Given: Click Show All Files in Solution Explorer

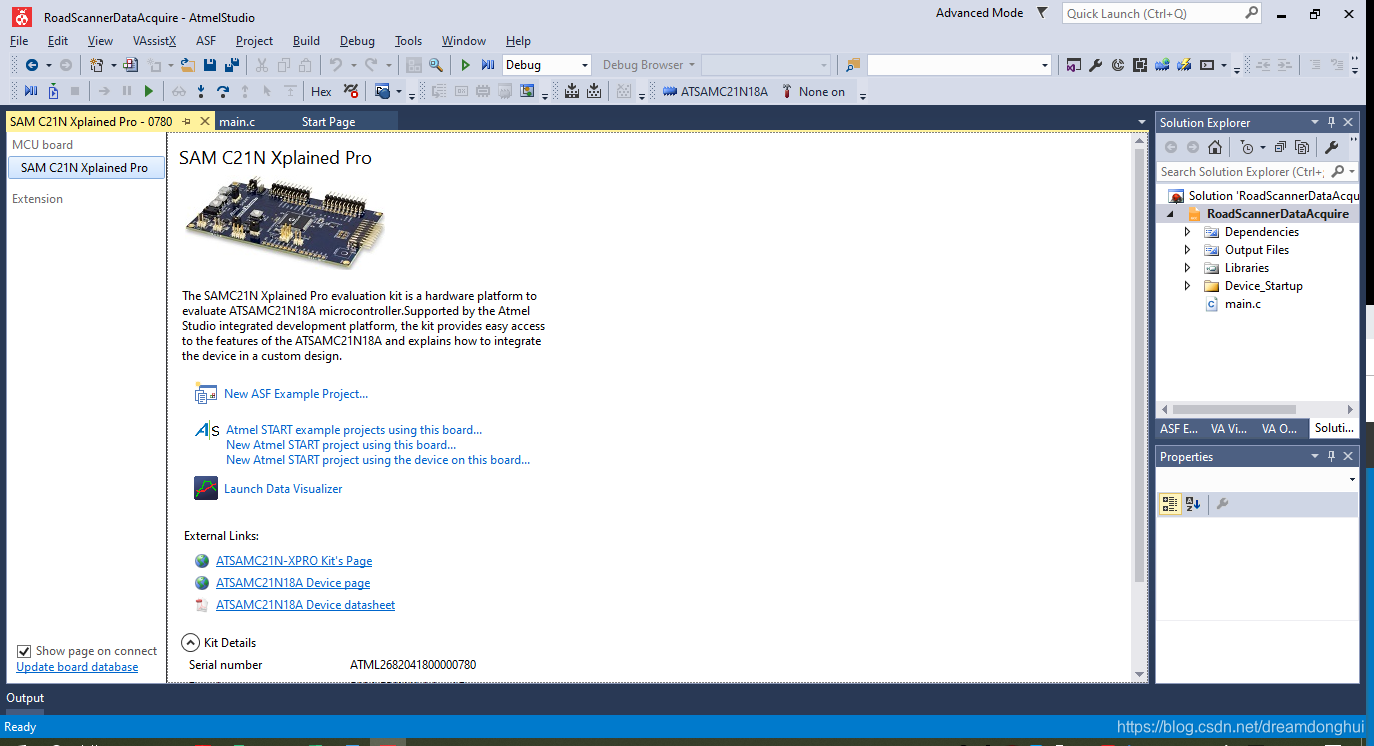Looking at the screenshot, I should pyautogui.click(x=1301, y=147).
